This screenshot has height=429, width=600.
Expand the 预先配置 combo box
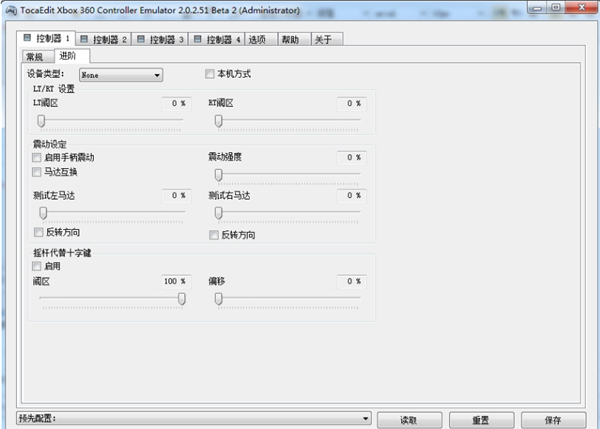click(194, 418)
